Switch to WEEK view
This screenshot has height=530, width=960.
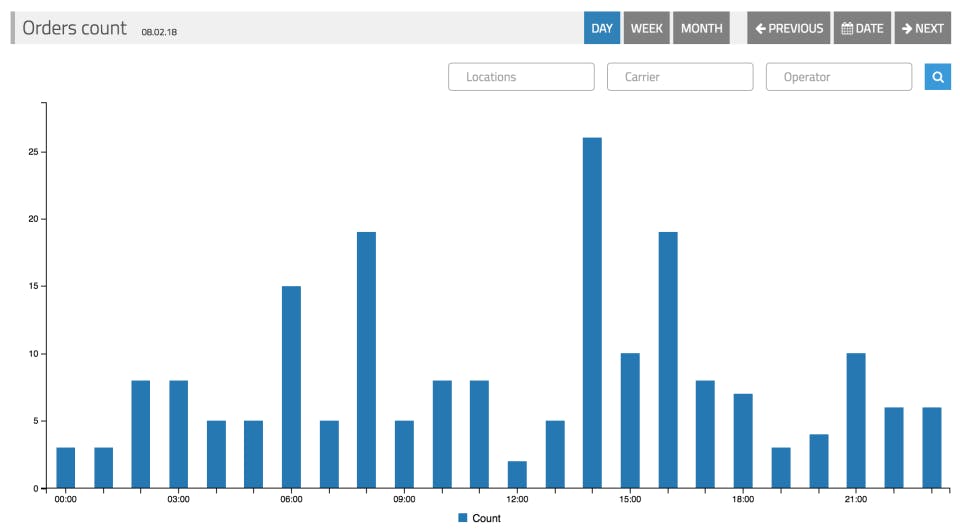pyautogui.click(x=647, y=28)
